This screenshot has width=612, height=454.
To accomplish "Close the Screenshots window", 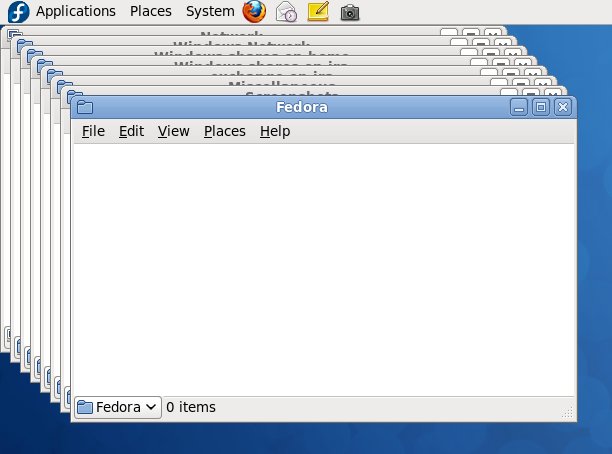I will [x=553, y=93].
